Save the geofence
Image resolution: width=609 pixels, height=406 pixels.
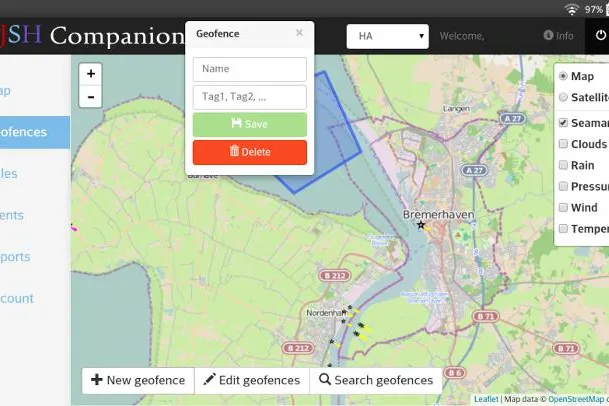pyautogui.click(x=250, y=124)
